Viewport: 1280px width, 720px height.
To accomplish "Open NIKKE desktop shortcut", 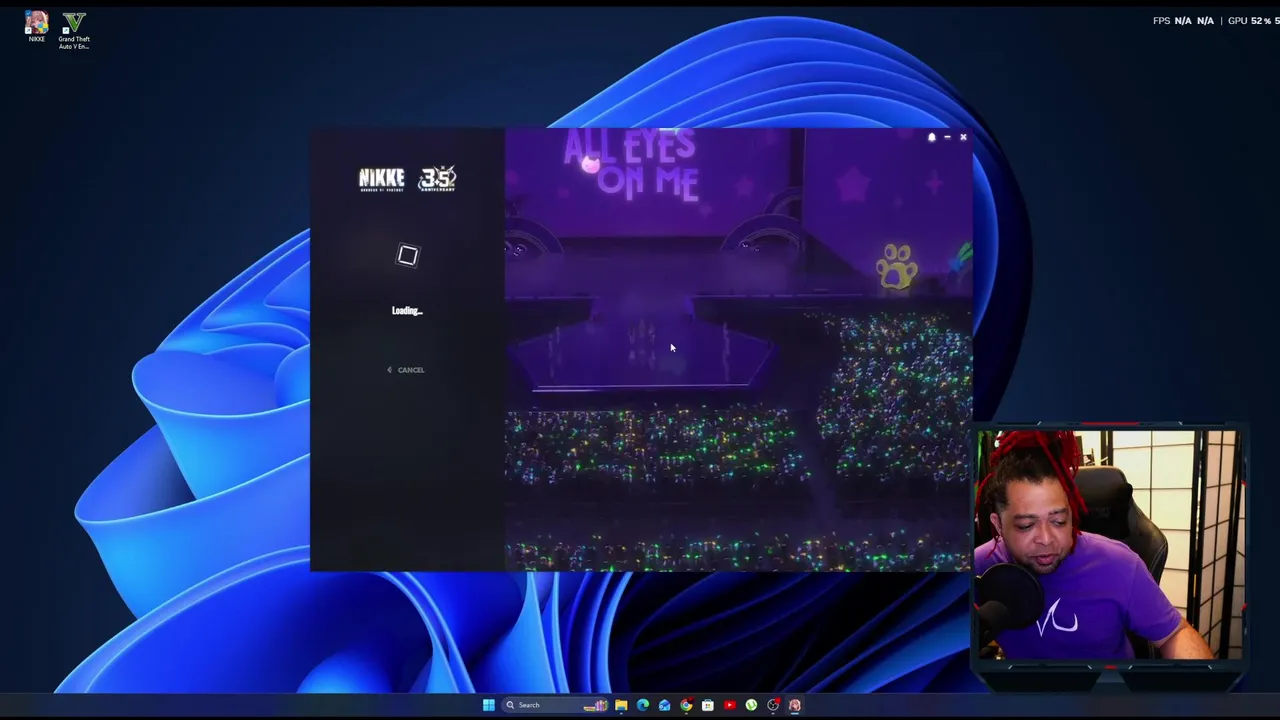I will point(37,27).
